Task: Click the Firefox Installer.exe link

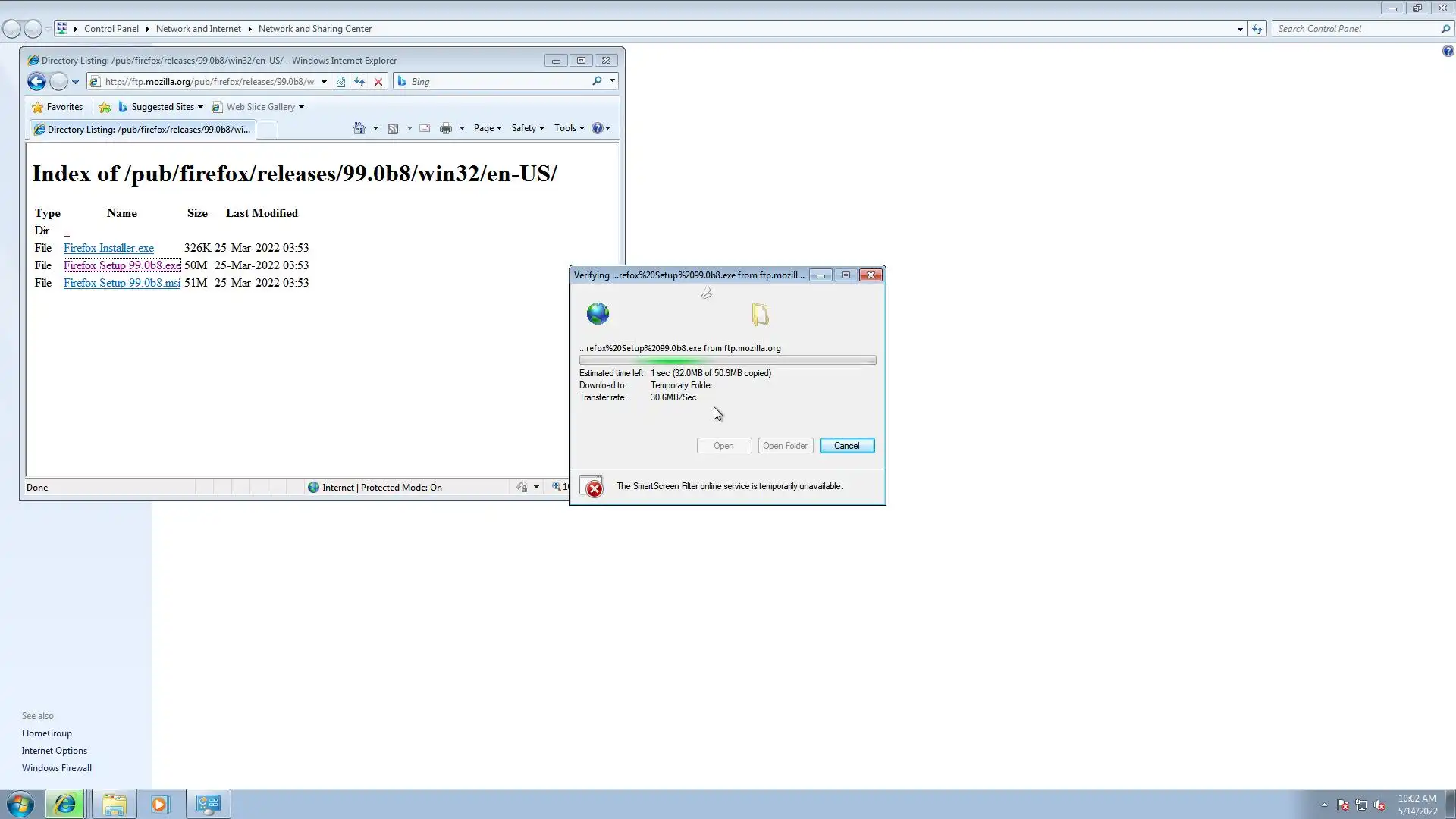Action: (x=108, y=248)
